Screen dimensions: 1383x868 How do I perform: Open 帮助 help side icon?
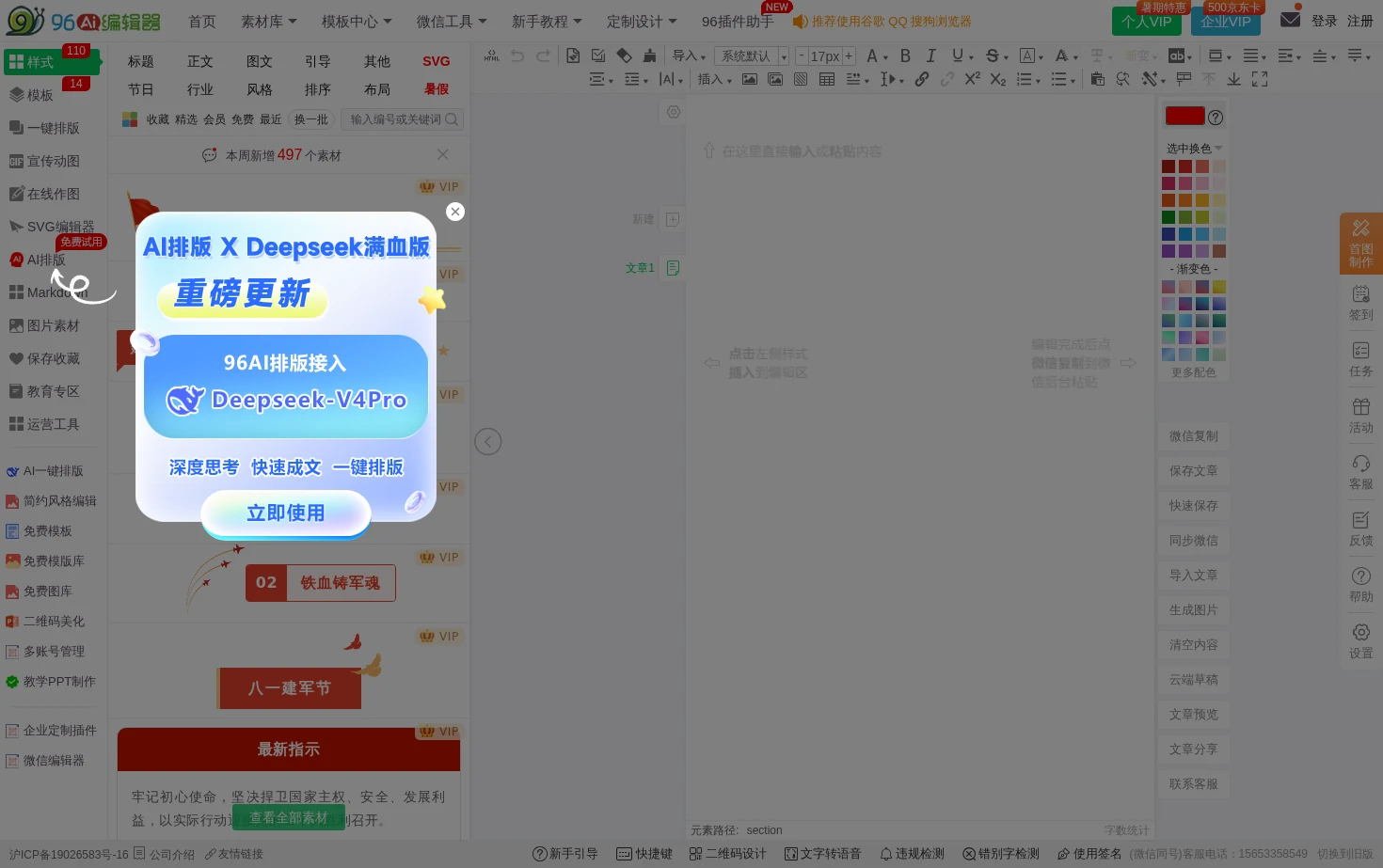[x=1361, y=585]
